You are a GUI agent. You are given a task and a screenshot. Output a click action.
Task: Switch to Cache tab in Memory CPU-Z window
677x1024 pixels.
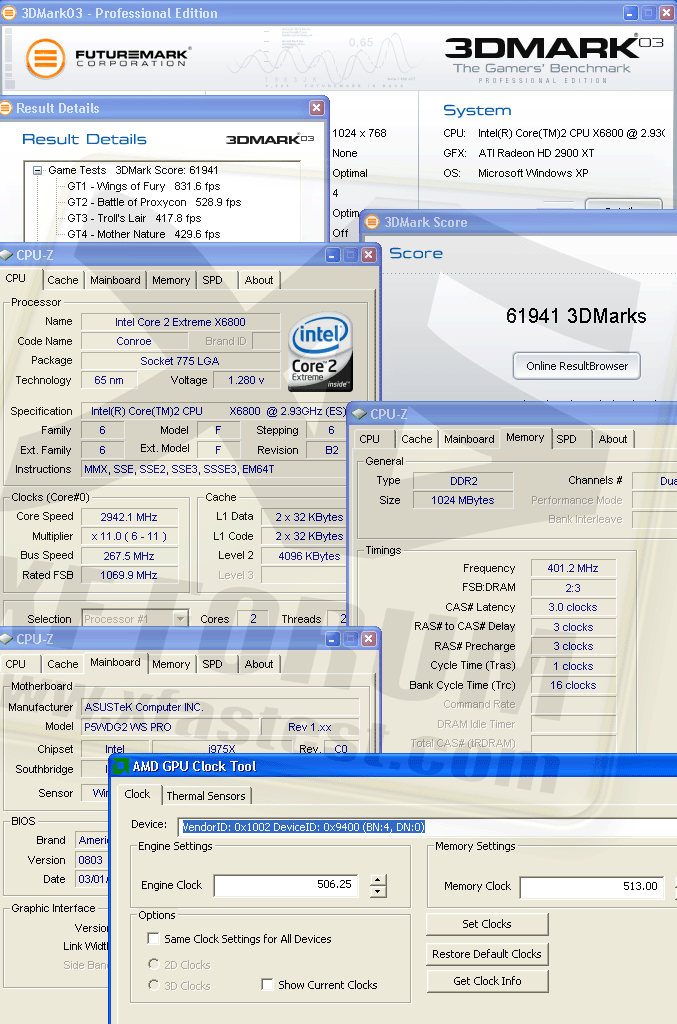point(417,440)
